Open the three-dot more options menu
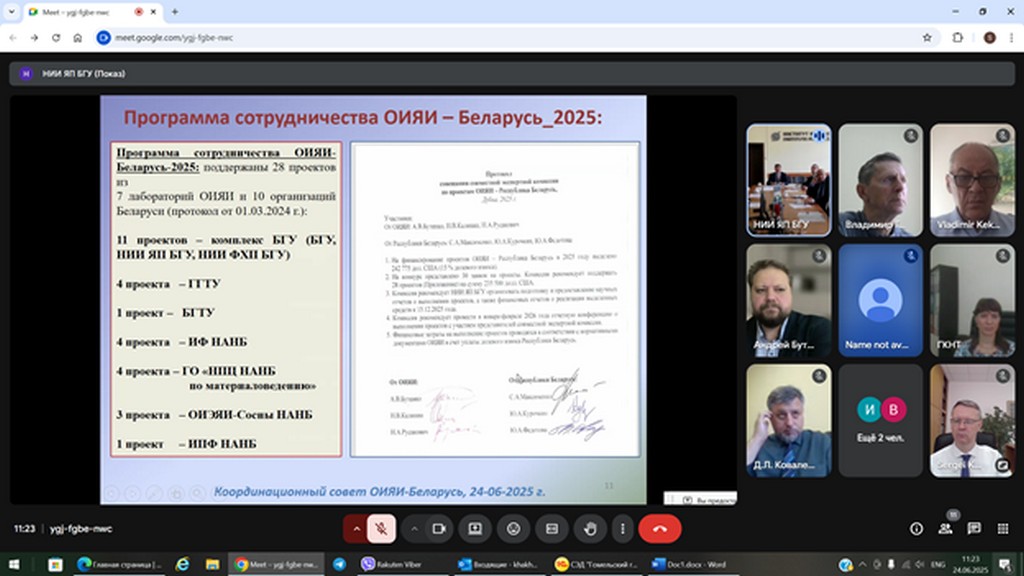The image size is (1024, 576). click(x=623, y=528)
